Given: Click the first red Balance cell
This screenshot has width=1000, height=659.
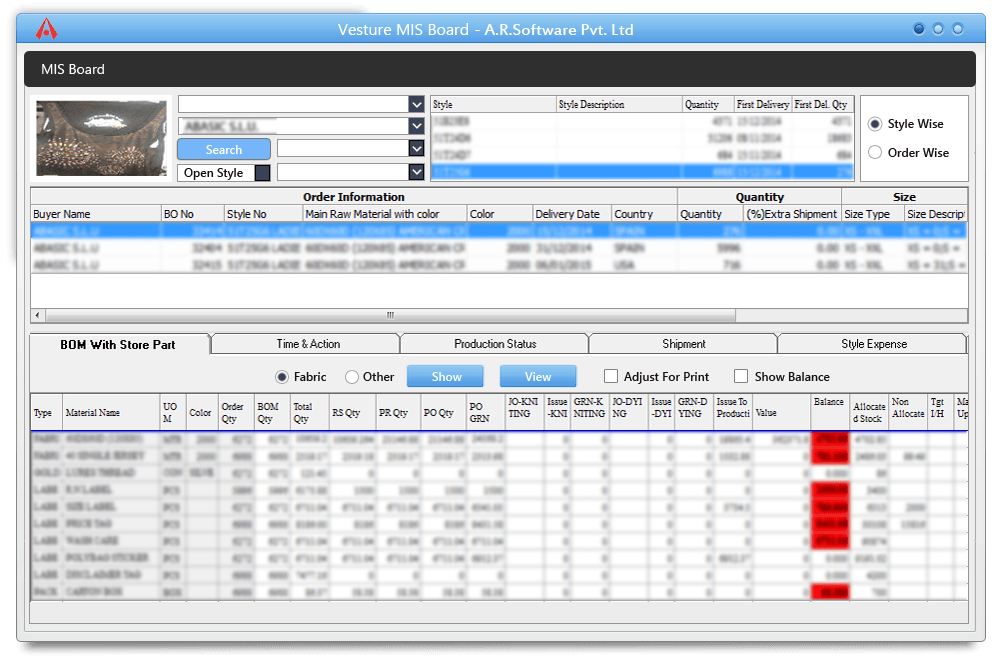Looking at the screenshot, I should (x=830, y=439).
